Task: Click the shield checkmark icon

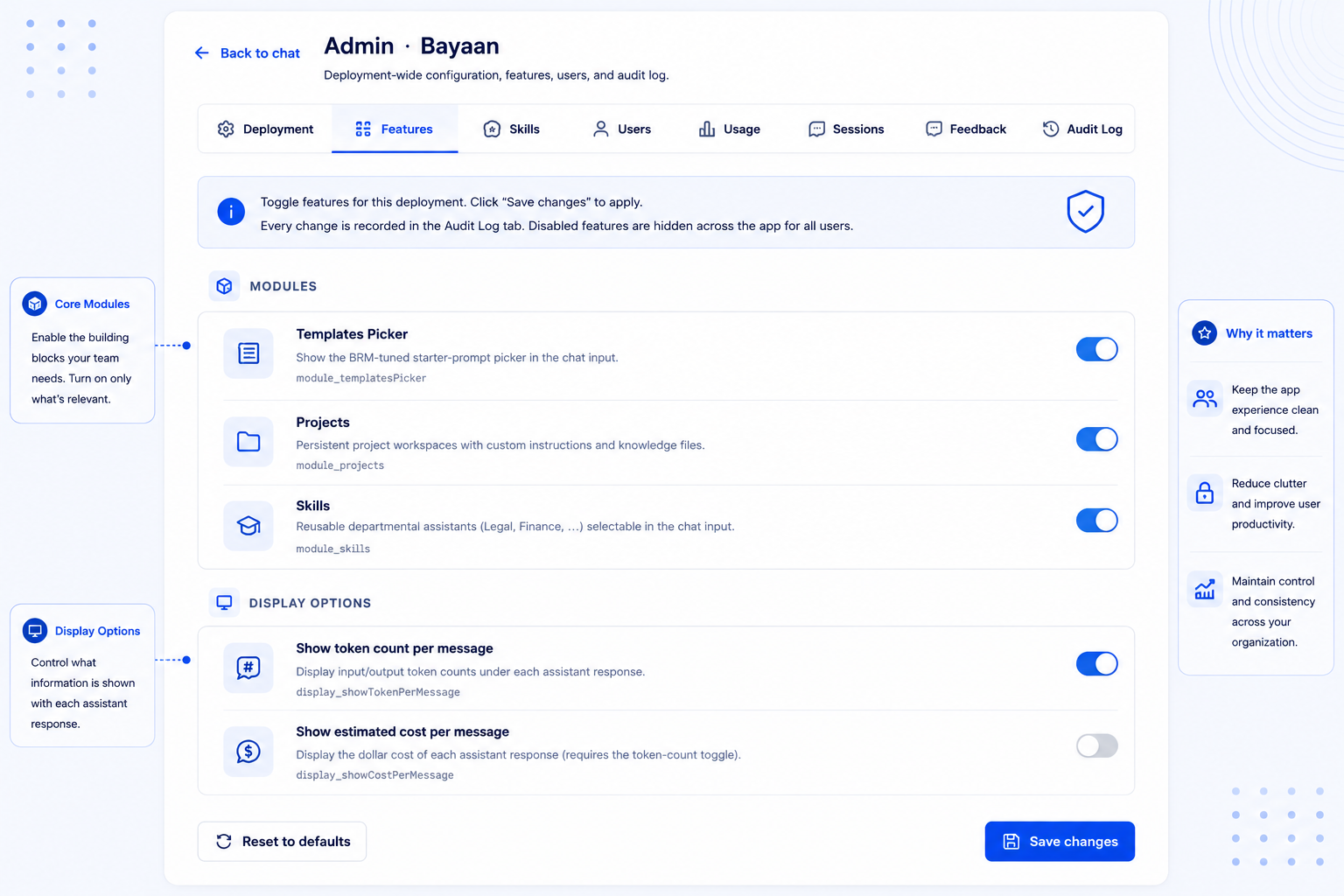Action: tap(1085, 211)
